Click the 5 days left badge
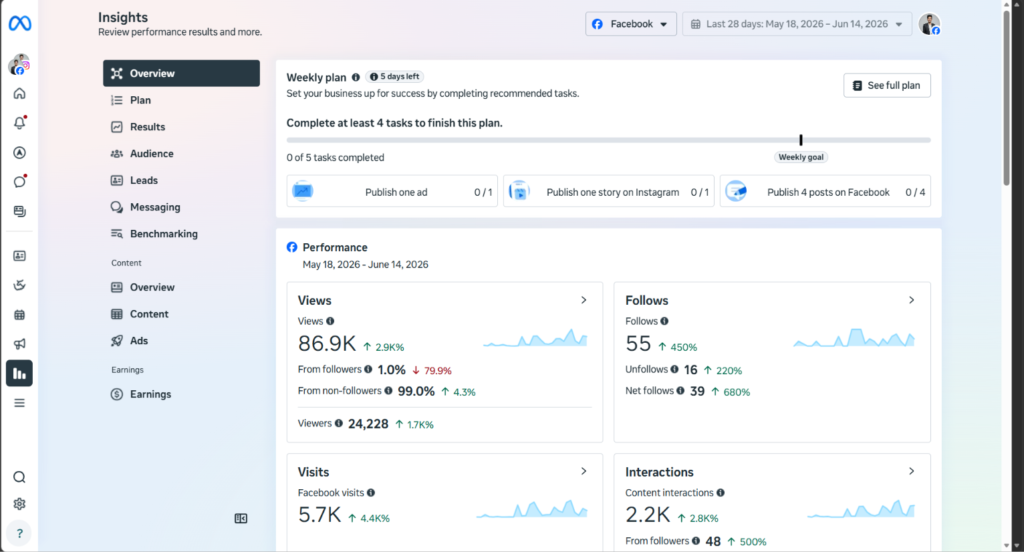The image size is (1024, 552). pos(394,77)
